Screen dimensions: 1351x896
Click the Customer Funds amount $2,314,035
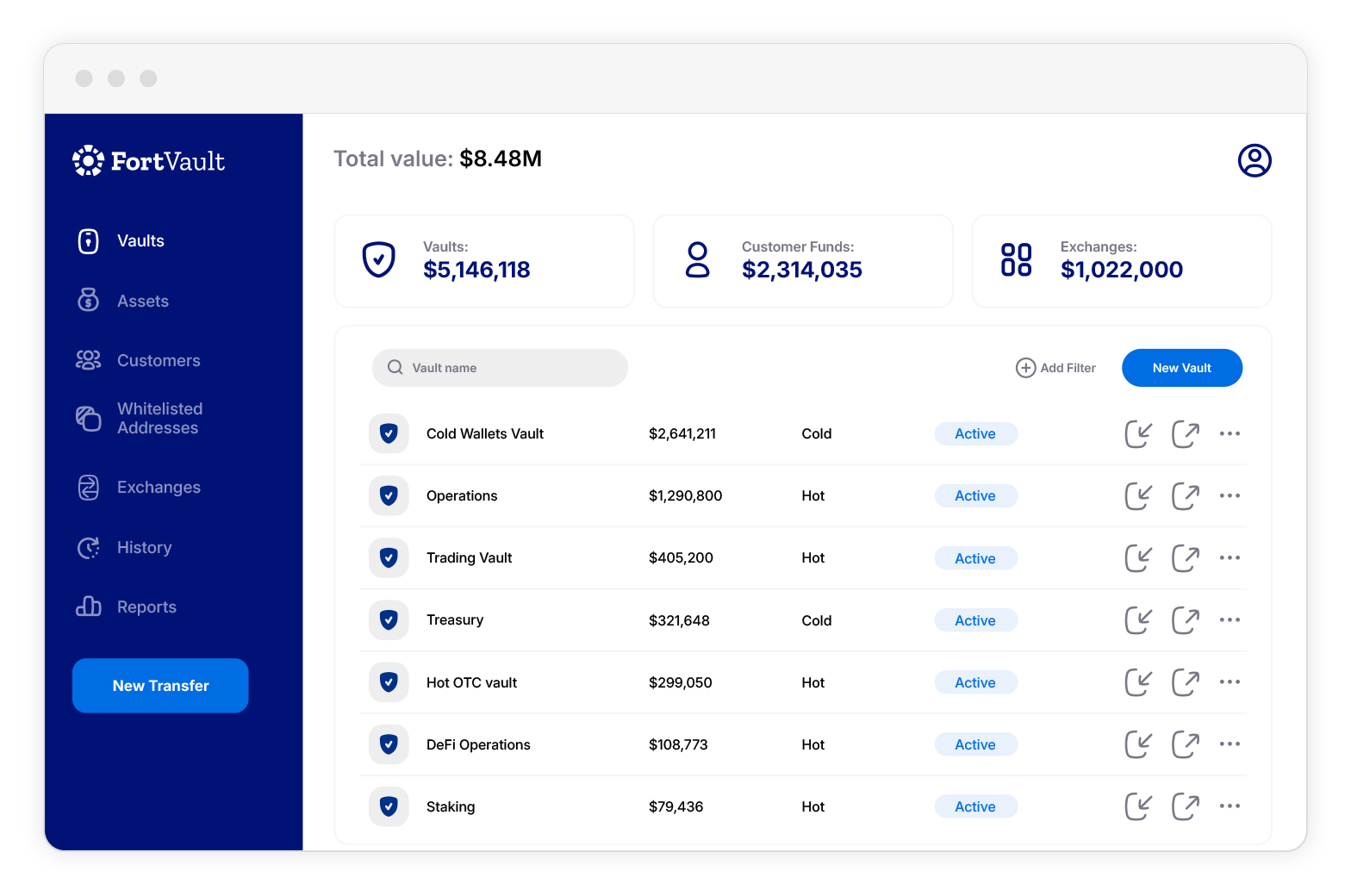pos(802,270)
